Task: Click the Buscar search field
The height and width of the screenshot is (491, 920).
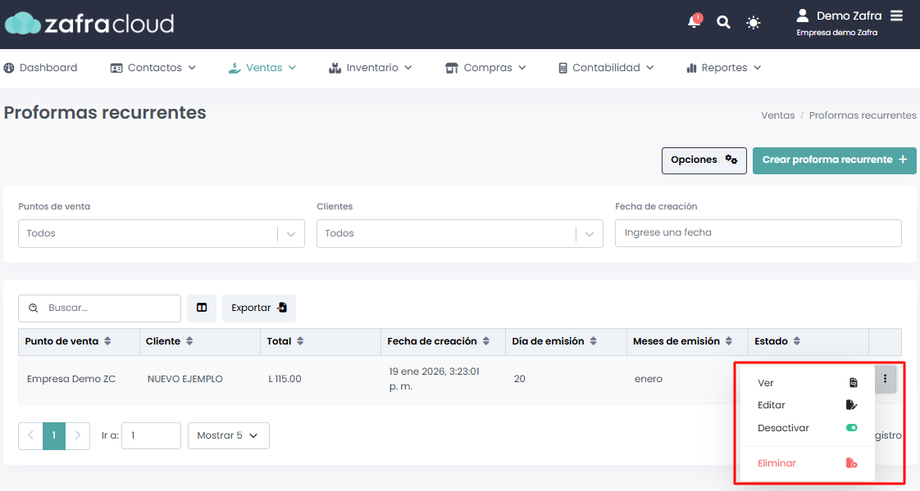Action: [100, 308]
